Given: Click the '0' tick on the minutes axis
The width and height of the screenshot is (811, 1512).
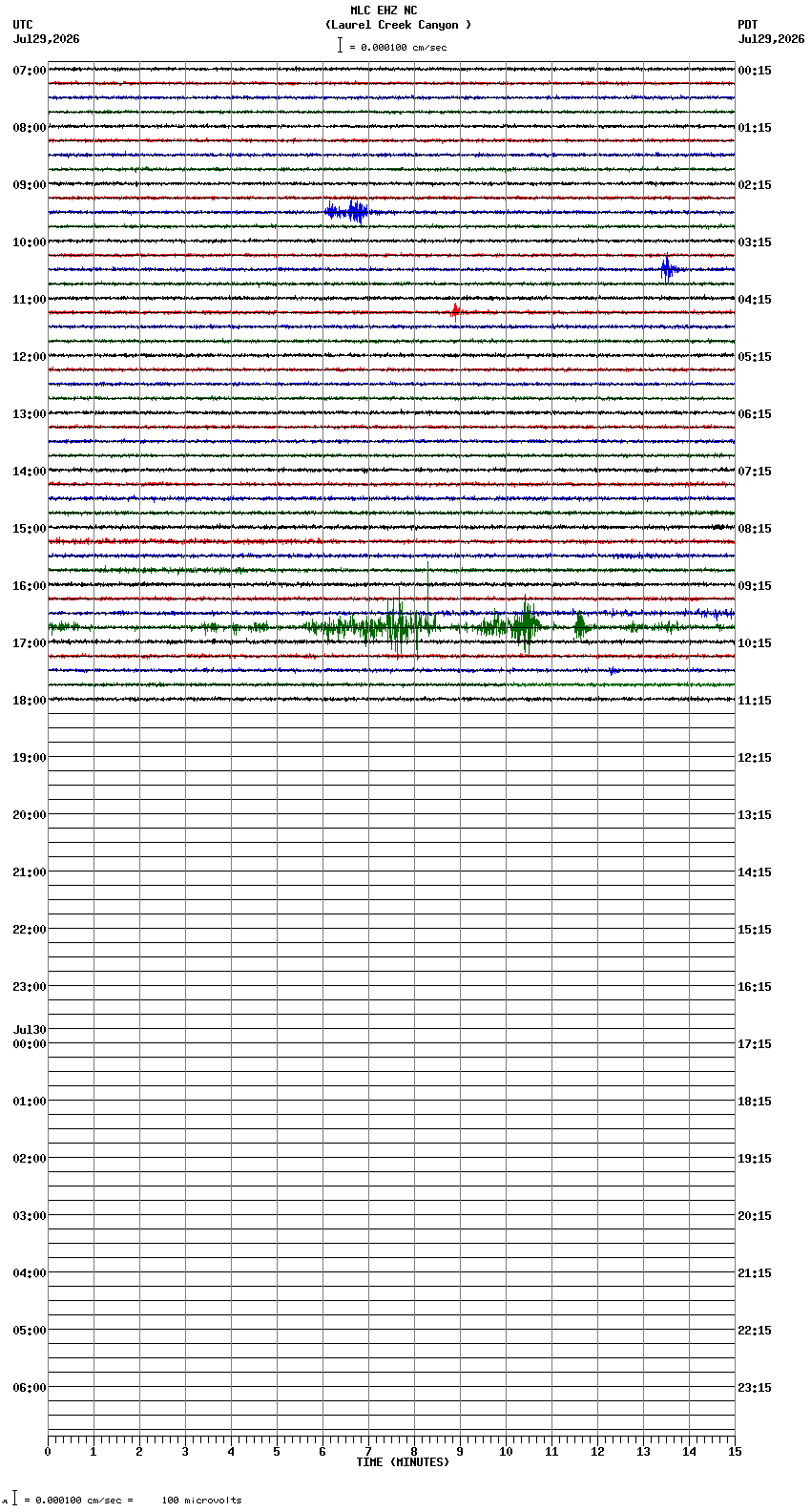Looking at the screenshot, I should pos(48,1452).
